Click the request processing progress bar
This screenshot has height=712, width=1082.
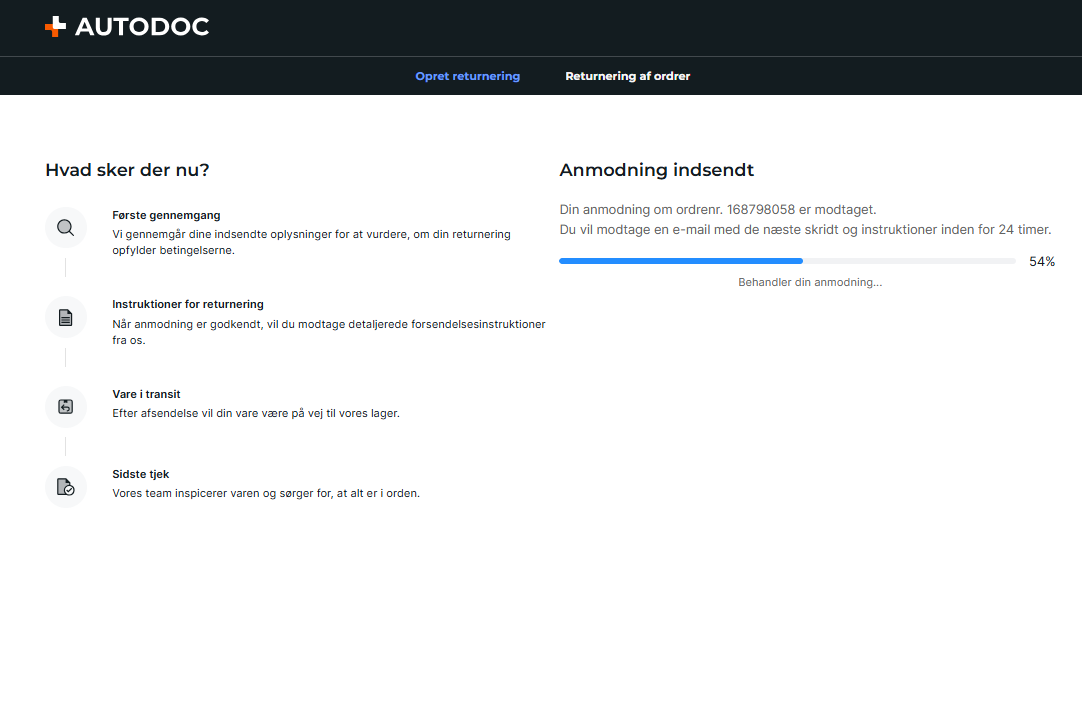787,261
